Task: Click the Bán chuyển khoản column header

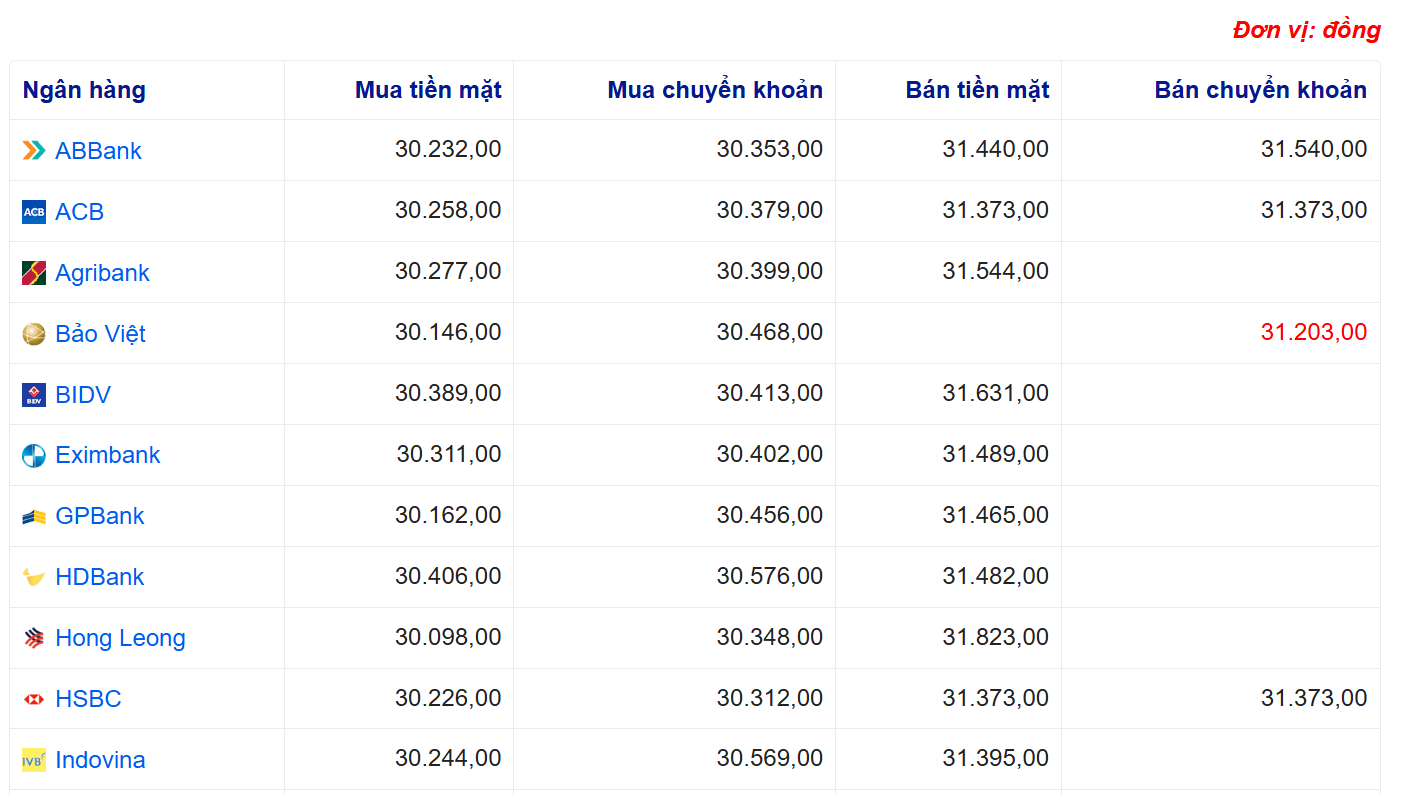Action: coord(1260,90)
